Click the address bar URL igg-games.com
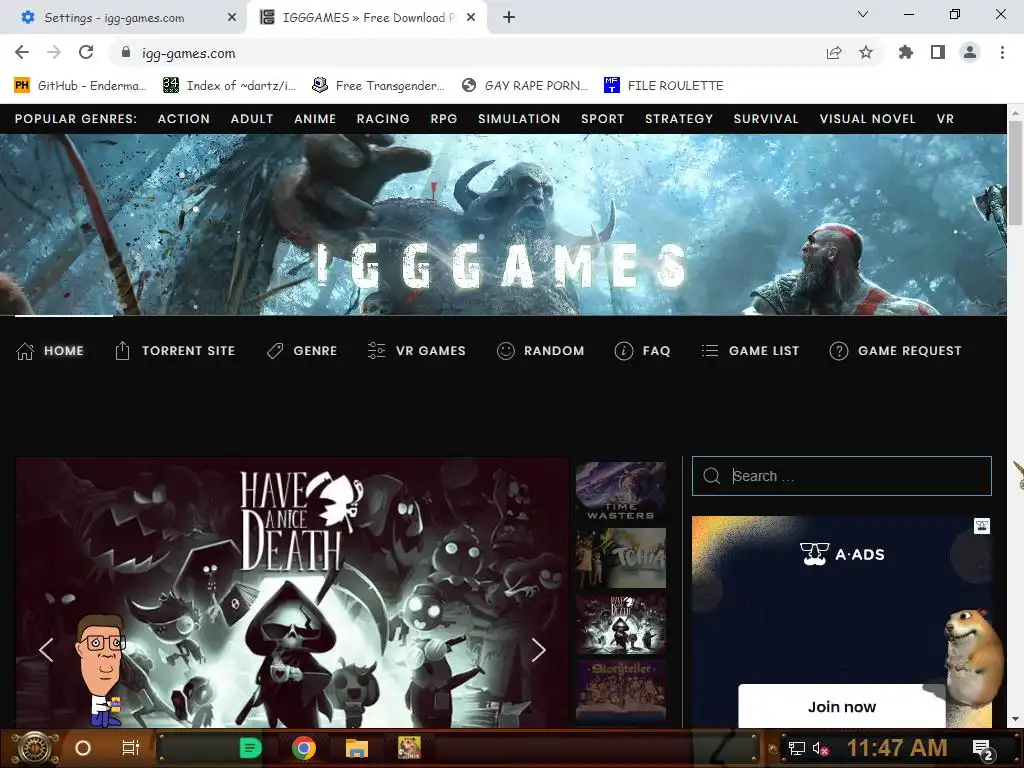The width and height of the screenshot is (1024, 768). point(189,54)
